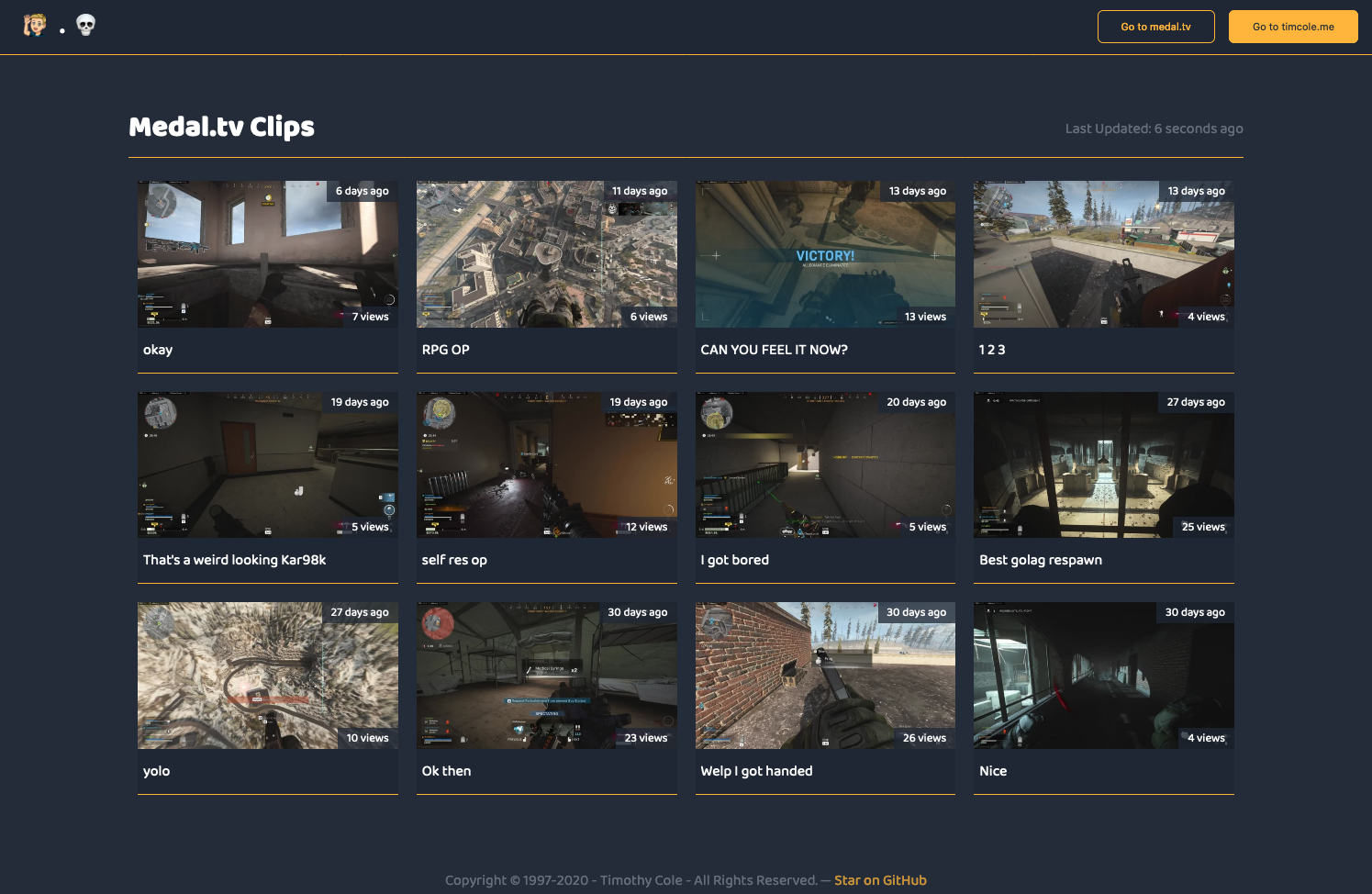Click the '26 views' label
Viewport: 1372px width, 894px height.
pos(924,738)
